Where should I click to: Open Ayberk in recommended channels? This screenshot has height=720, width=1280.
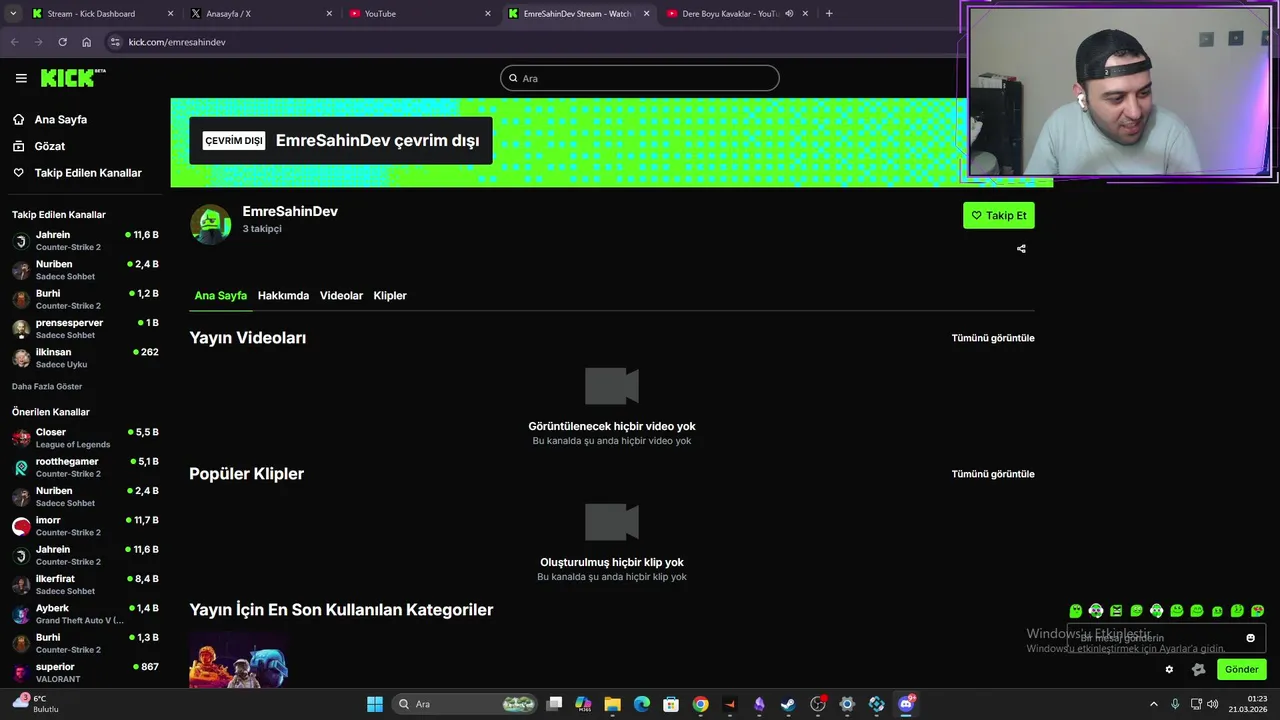[85, 614]
